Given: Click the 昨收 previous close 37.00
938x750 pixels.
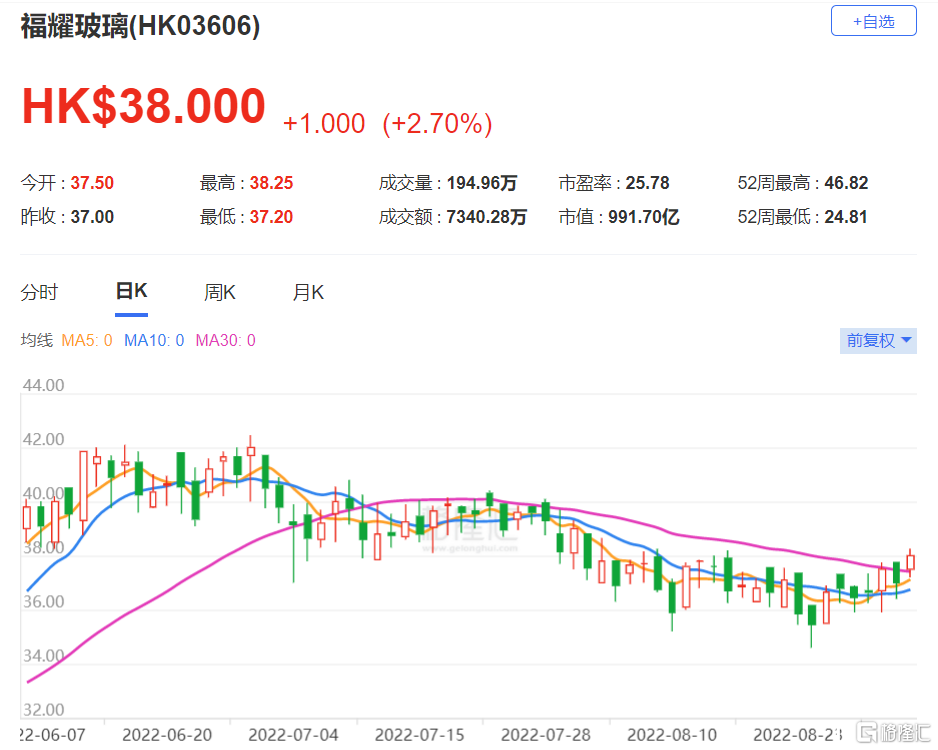Looking at the screenshot, I should [92, 217].
